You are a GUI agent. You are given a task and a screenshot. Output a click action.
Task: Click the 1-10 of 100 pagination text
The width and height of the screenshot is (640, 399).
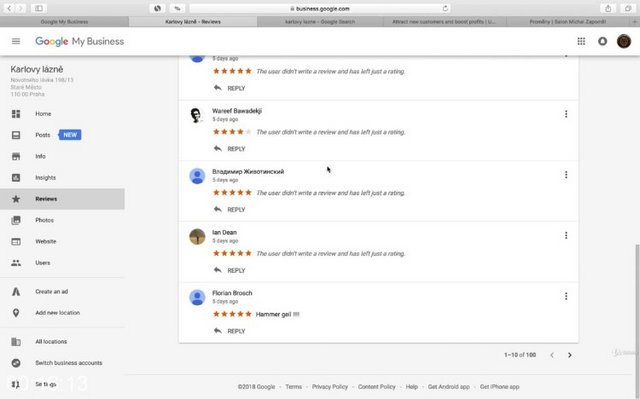pyautogui.click(x=520, y=355)
